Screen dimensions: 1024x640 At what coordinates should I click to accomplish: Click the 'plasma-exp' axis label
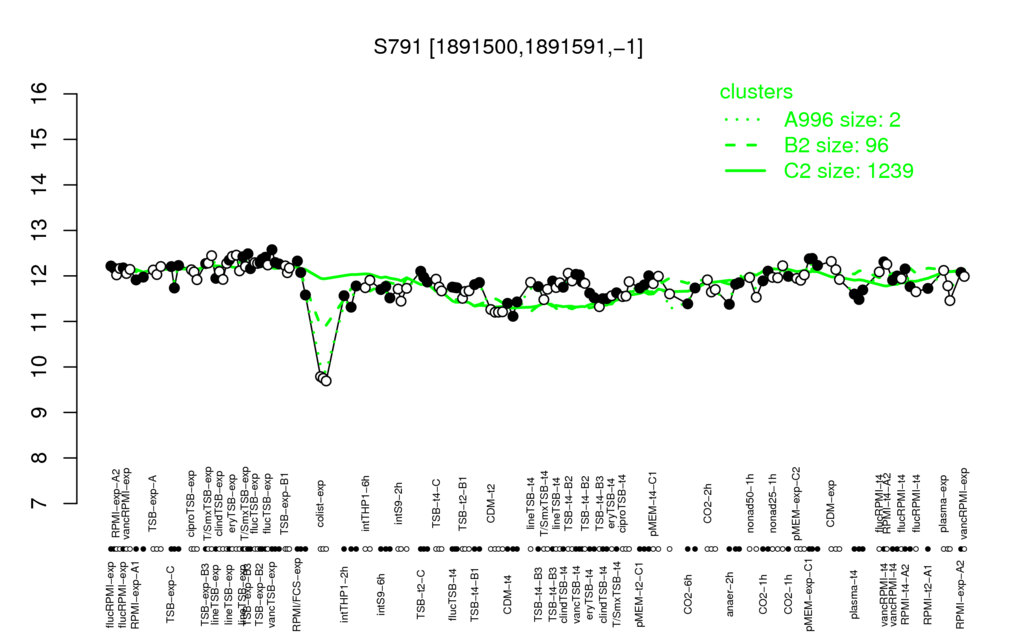[944, 505]
